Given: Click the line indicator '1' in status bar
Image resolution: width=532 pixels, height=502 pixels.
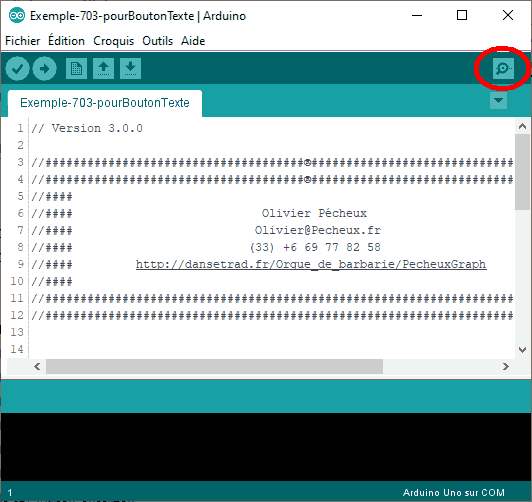Looking at the screenshot, I should (10, 493).
